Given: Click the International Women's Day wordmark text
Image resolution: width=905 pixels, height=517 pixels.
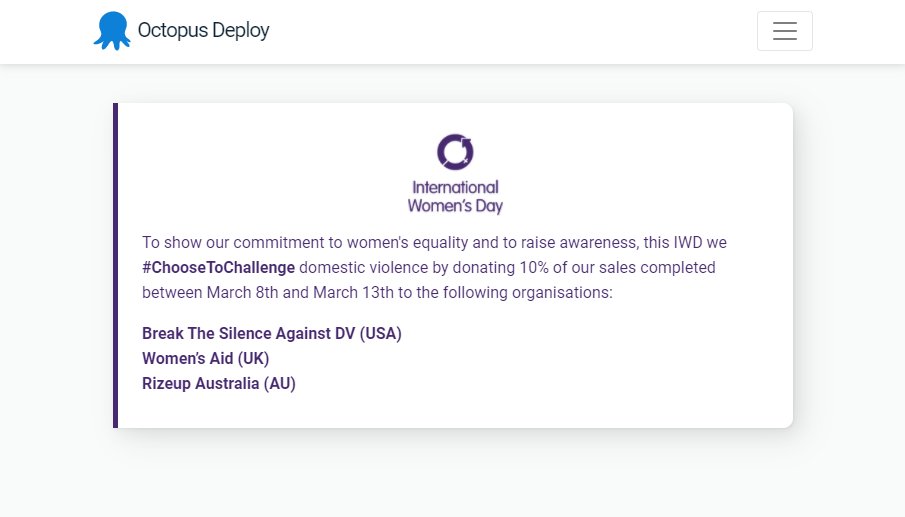Looking at the screenshot, I should (455, 197).
